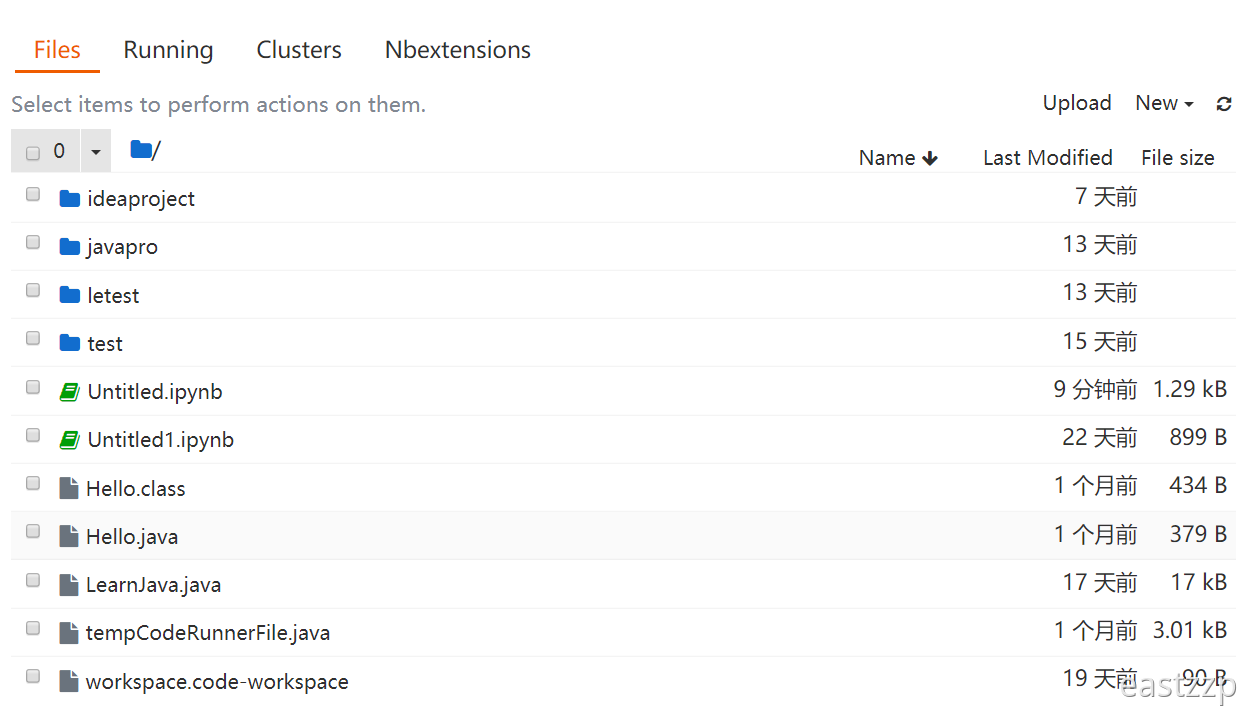Image resolution: width=1246 pixels, height=715 pixels.
Task: Click the Hello.class file icon
Action: (68, 488)
